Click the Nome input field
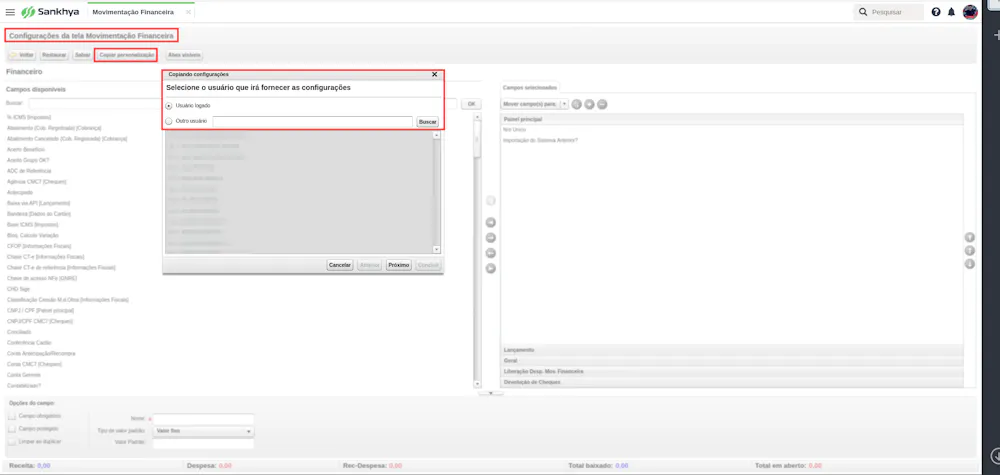 click(203, 419)
